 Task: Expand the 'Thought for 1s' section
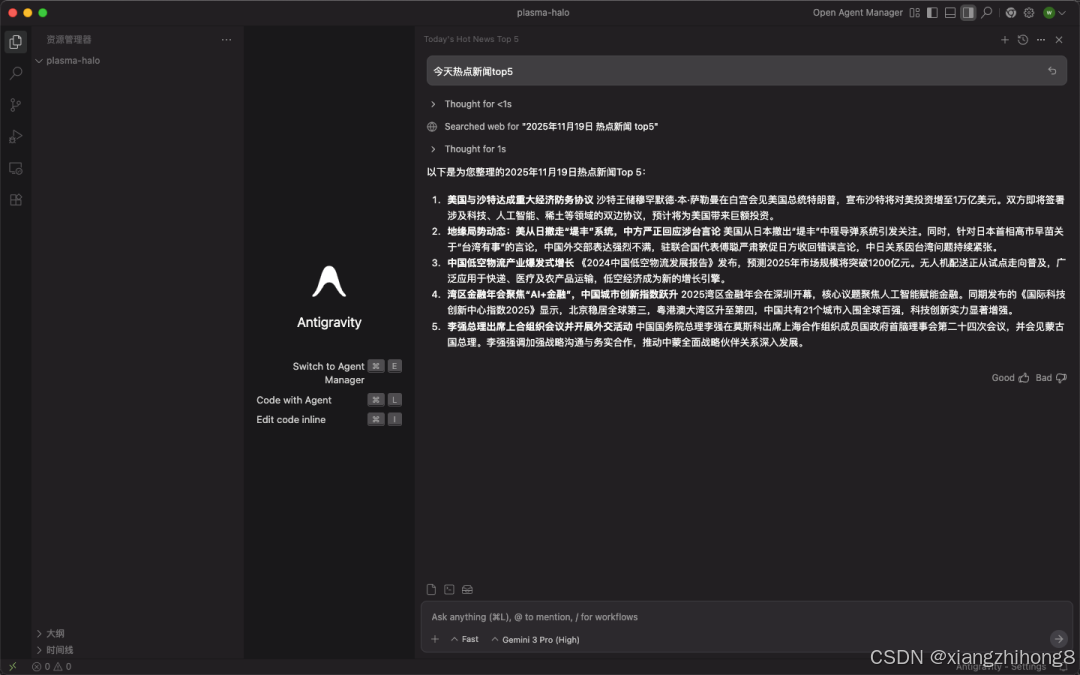tap(467, 149)
